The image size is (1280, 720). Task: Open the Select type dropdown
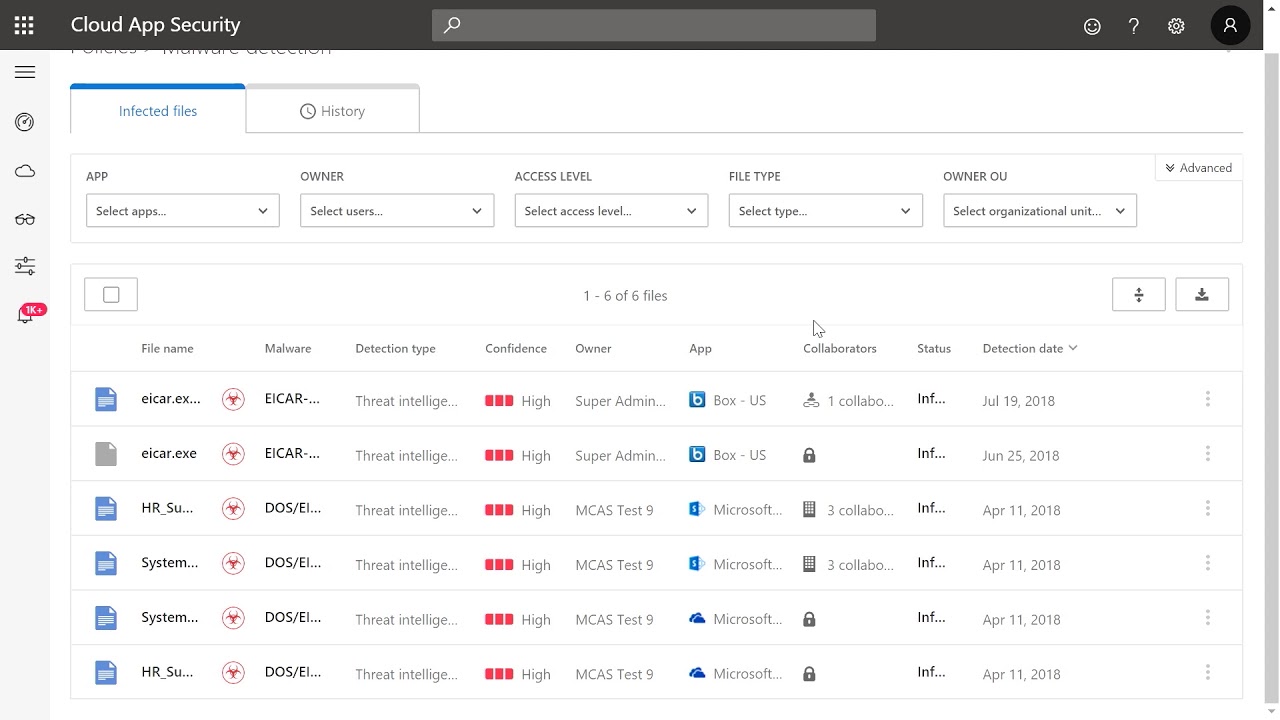[825, 211]
